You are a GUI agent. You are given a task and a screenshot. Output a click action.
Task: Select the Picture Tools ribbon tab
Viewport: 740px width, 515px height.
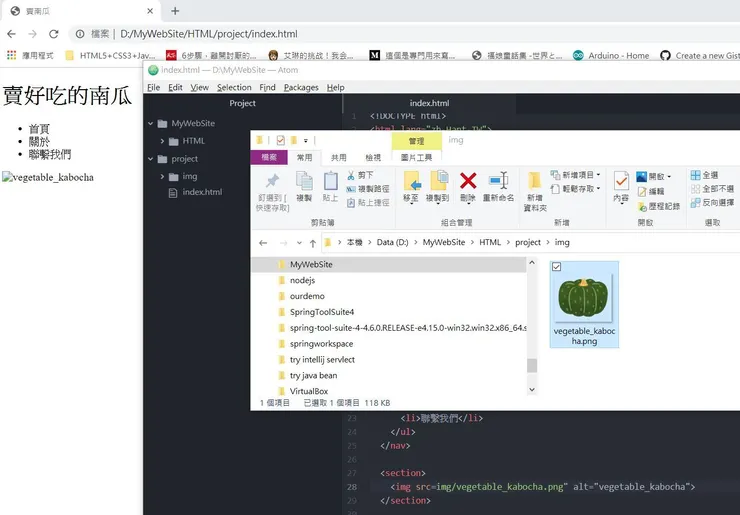(x=416, y=157)
